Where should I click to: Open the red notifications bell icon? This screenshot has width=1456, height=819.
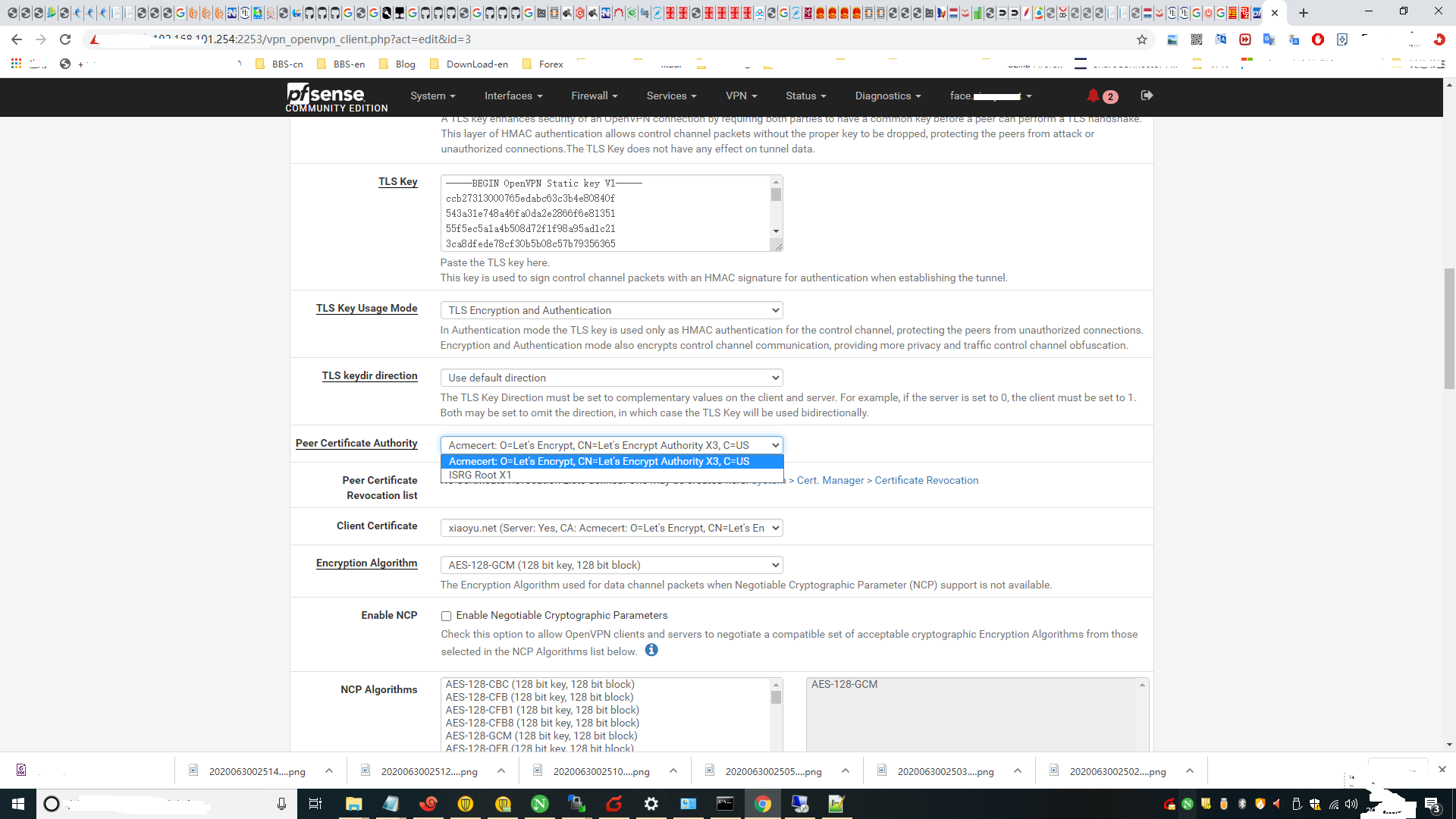tap(1093, 96)
